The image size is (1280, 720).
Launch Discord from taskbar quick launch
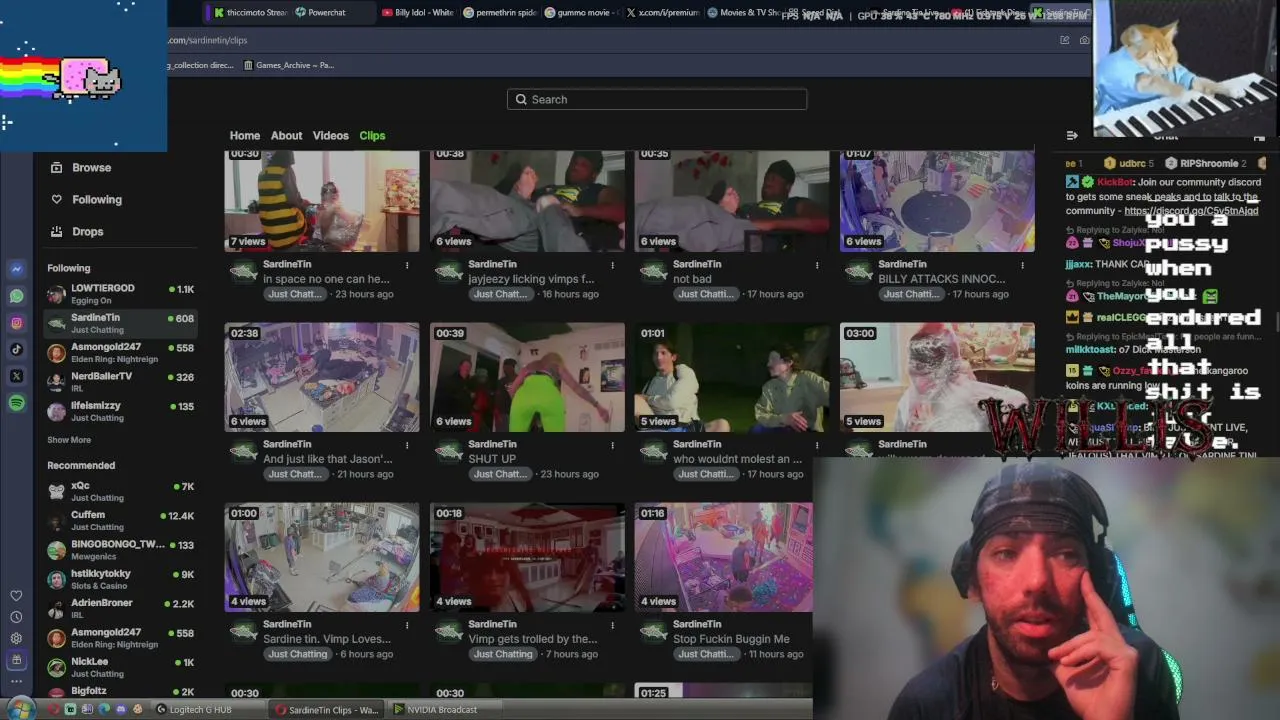coord(121,710)
